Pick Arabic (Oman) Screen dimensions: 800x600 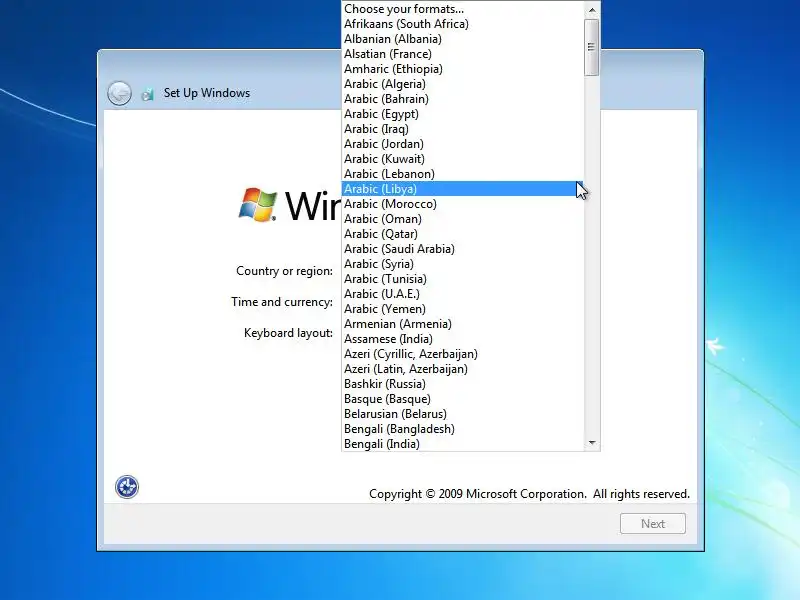[462, 219]
